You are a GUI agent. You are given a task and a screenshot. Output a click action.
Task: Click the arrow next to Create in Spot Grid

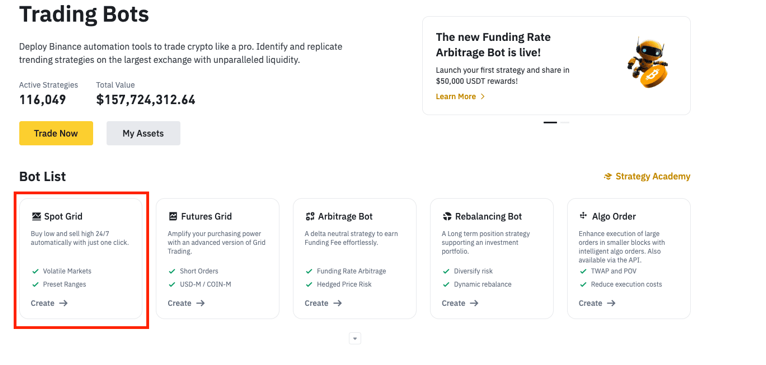pyautogui.click(x=63, y=303)
